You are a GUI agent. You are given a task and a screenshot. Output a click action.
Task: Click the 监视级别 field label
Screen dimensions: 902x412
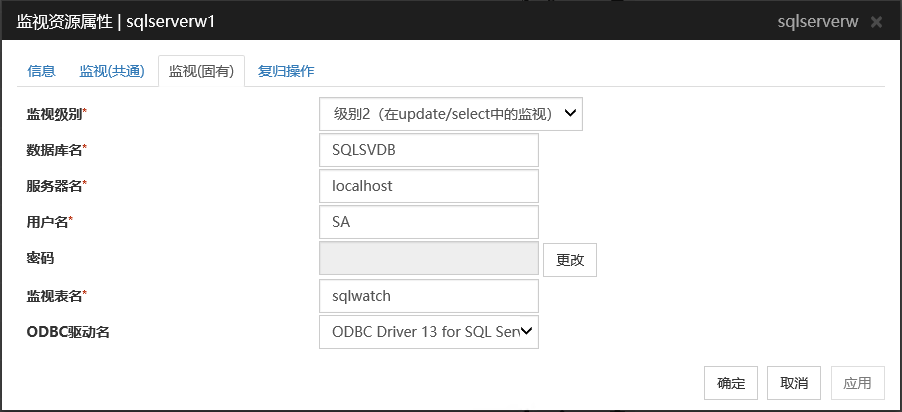click(55, 114)
